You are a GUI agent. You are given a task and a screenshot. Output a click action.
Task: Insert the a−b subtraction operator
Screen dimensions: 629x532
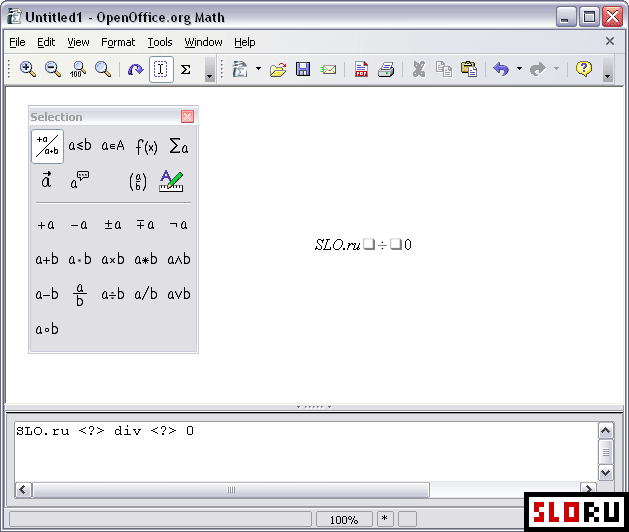point(47,294)
